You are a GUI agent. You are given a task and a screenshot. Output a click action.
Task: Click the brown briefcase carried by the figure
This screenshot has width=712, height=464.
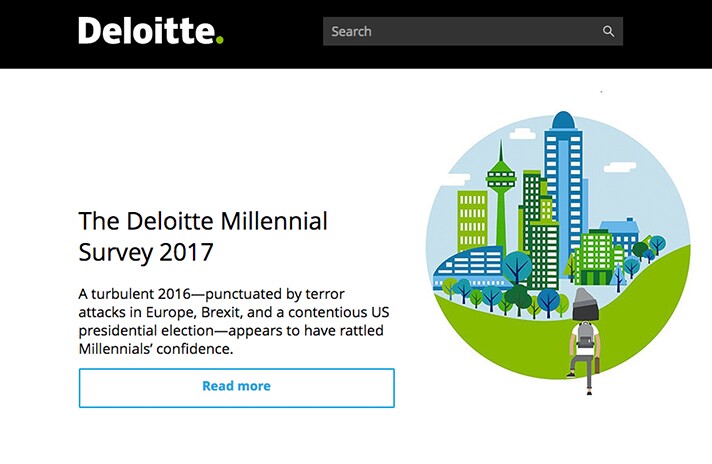pyautogui.click(x=597, y=365)
